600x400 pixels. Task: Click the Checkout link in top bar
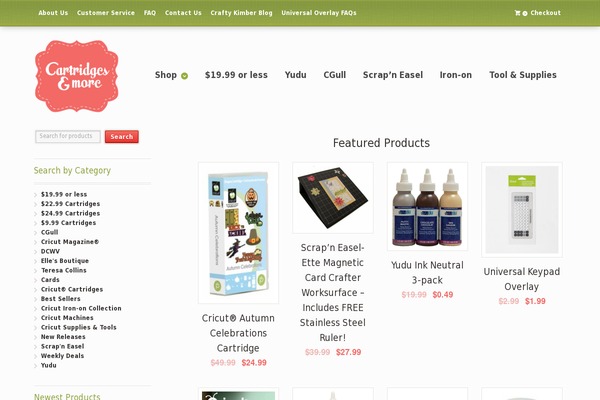tap(545, 13)
